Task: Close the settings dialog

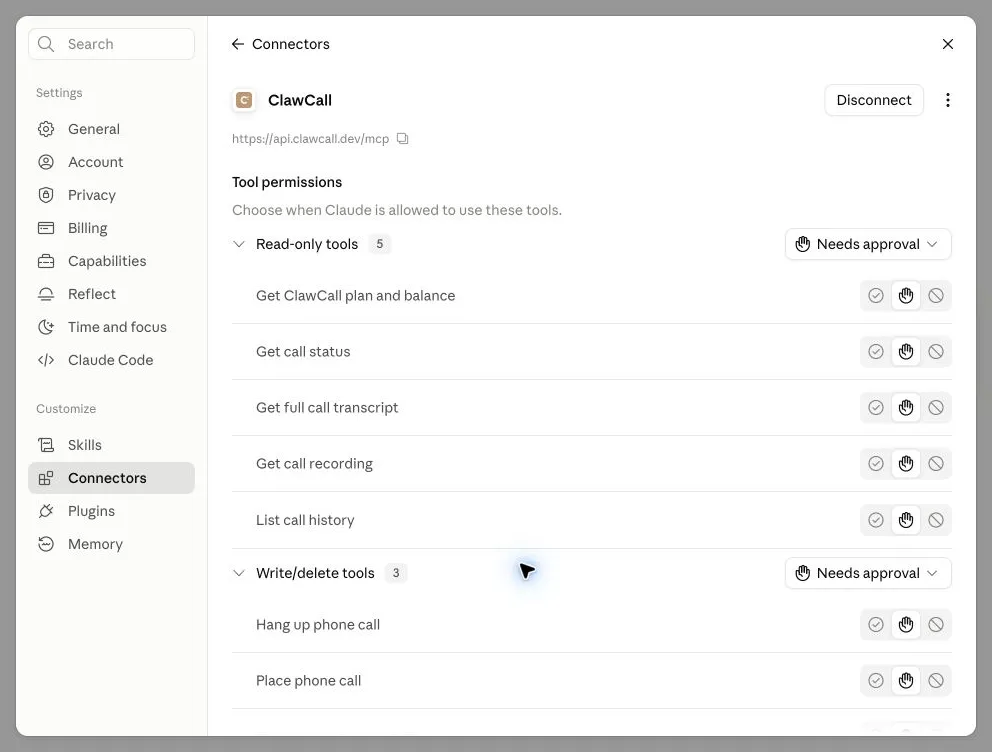Action: click(x=948, y=44)
